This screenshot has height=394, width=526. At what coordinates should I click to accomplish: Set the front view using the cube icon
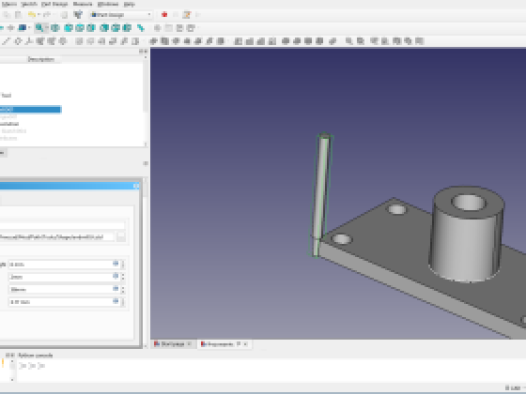tap(68, 28)
